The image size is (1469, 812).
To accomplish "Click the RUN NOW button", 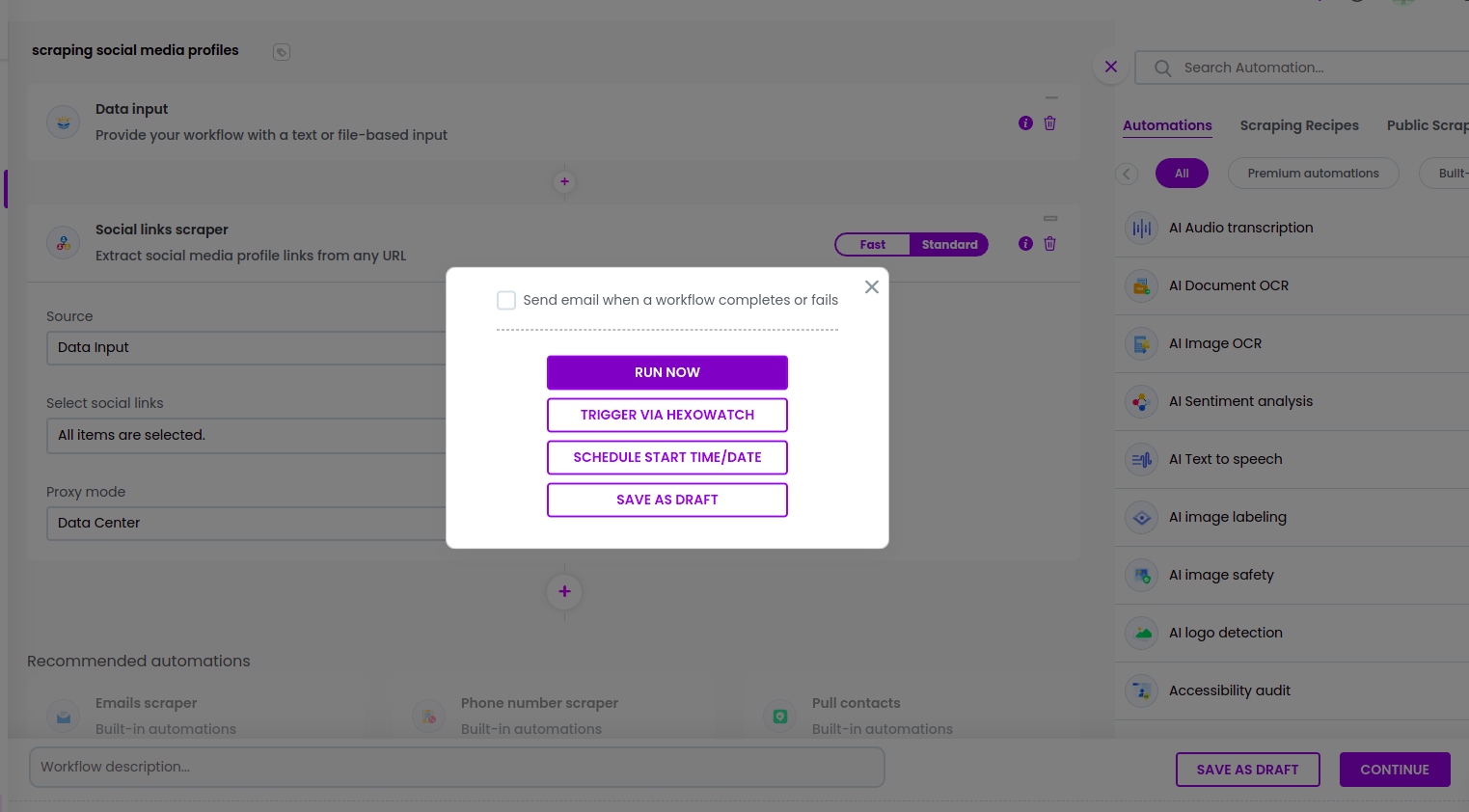I will 666,372.
